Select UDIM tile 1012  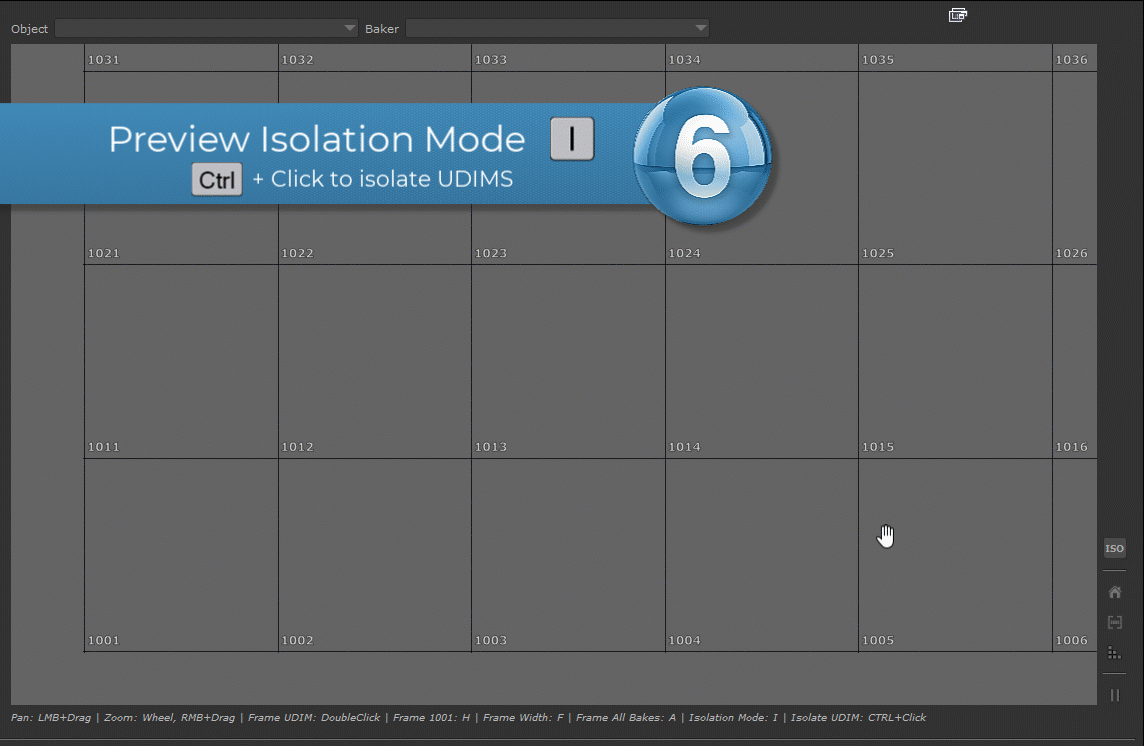375,361
